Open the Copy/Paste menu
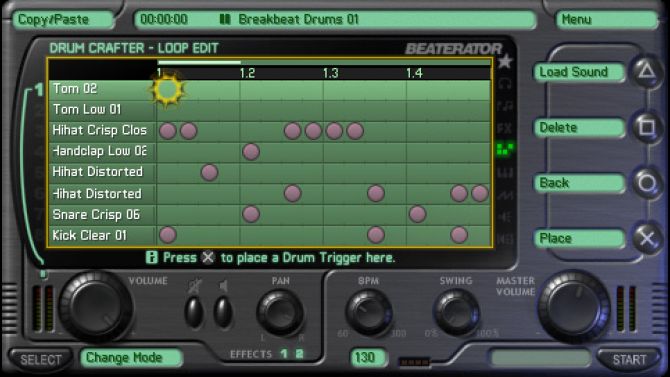This screenshot has height=377, width=670. click(x=63, y=20)
